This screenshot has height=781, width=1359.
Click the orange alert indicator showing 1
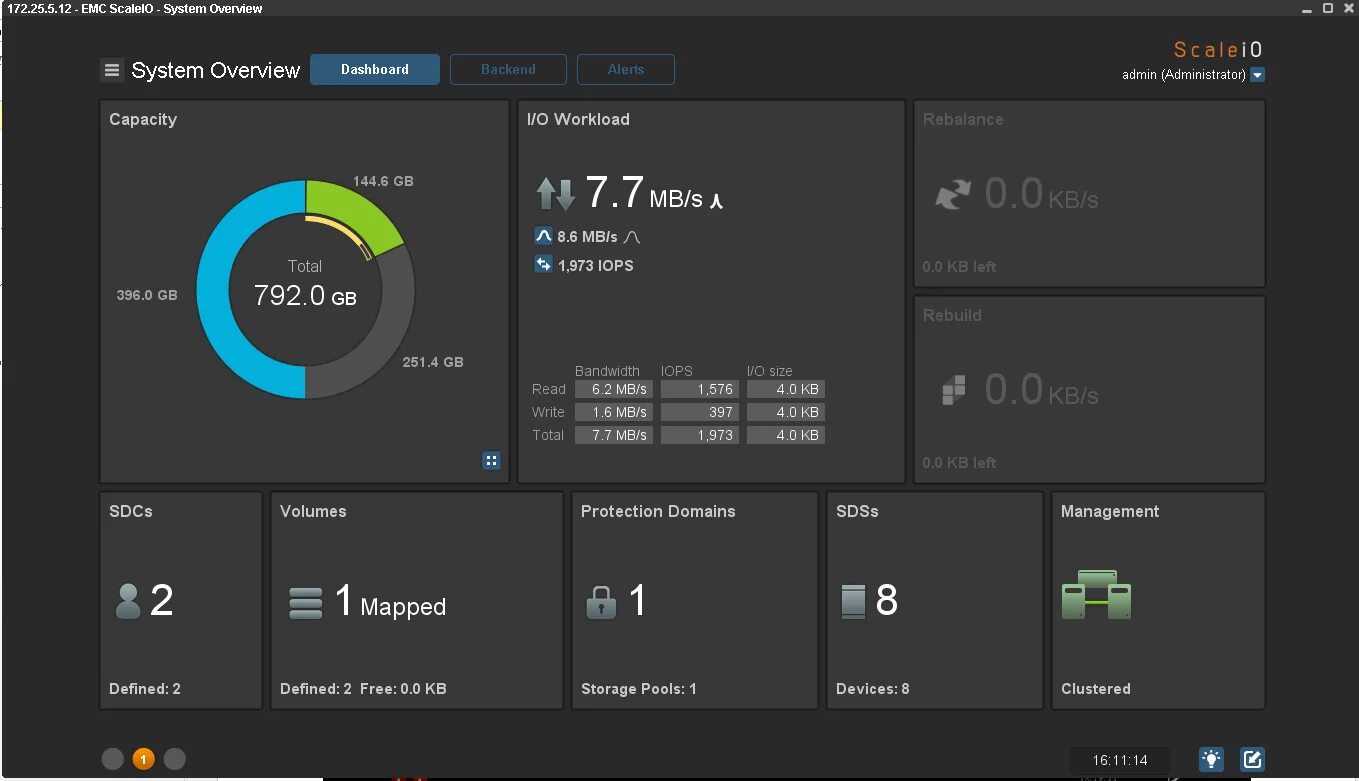[143, 759]
